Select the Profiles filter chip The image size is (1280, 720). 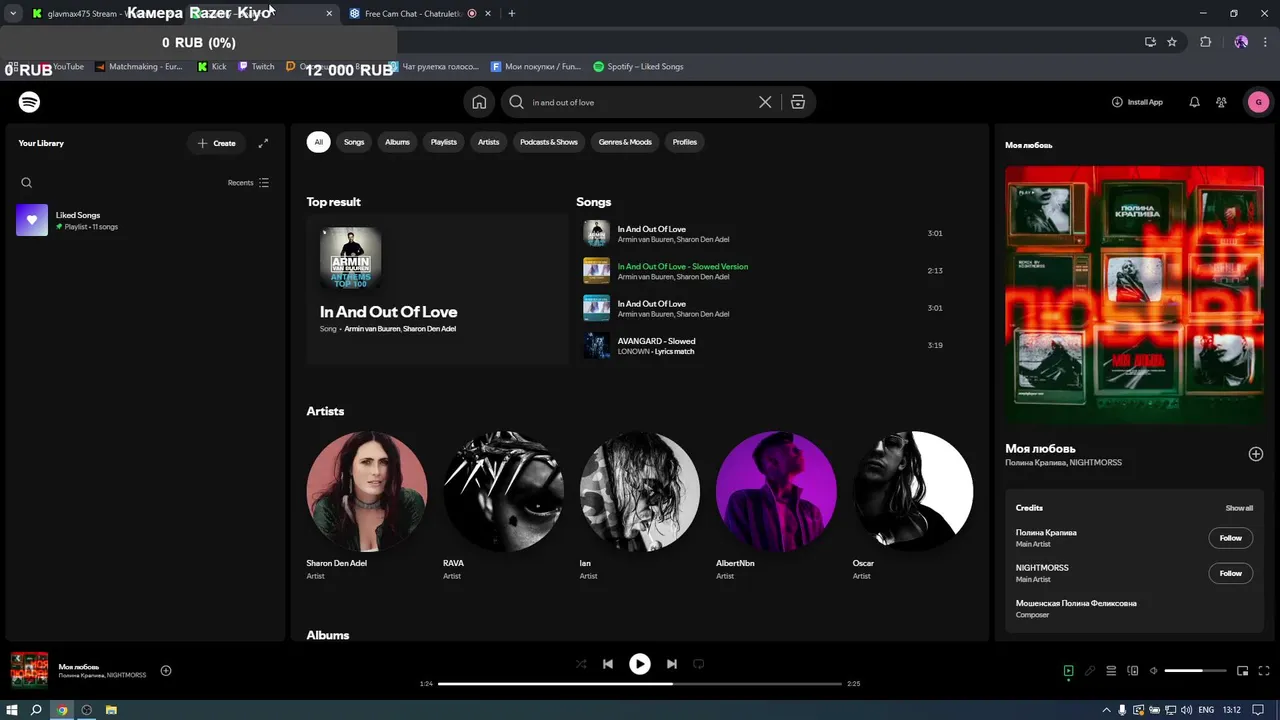pyautogui.click(x=685, y=142)
